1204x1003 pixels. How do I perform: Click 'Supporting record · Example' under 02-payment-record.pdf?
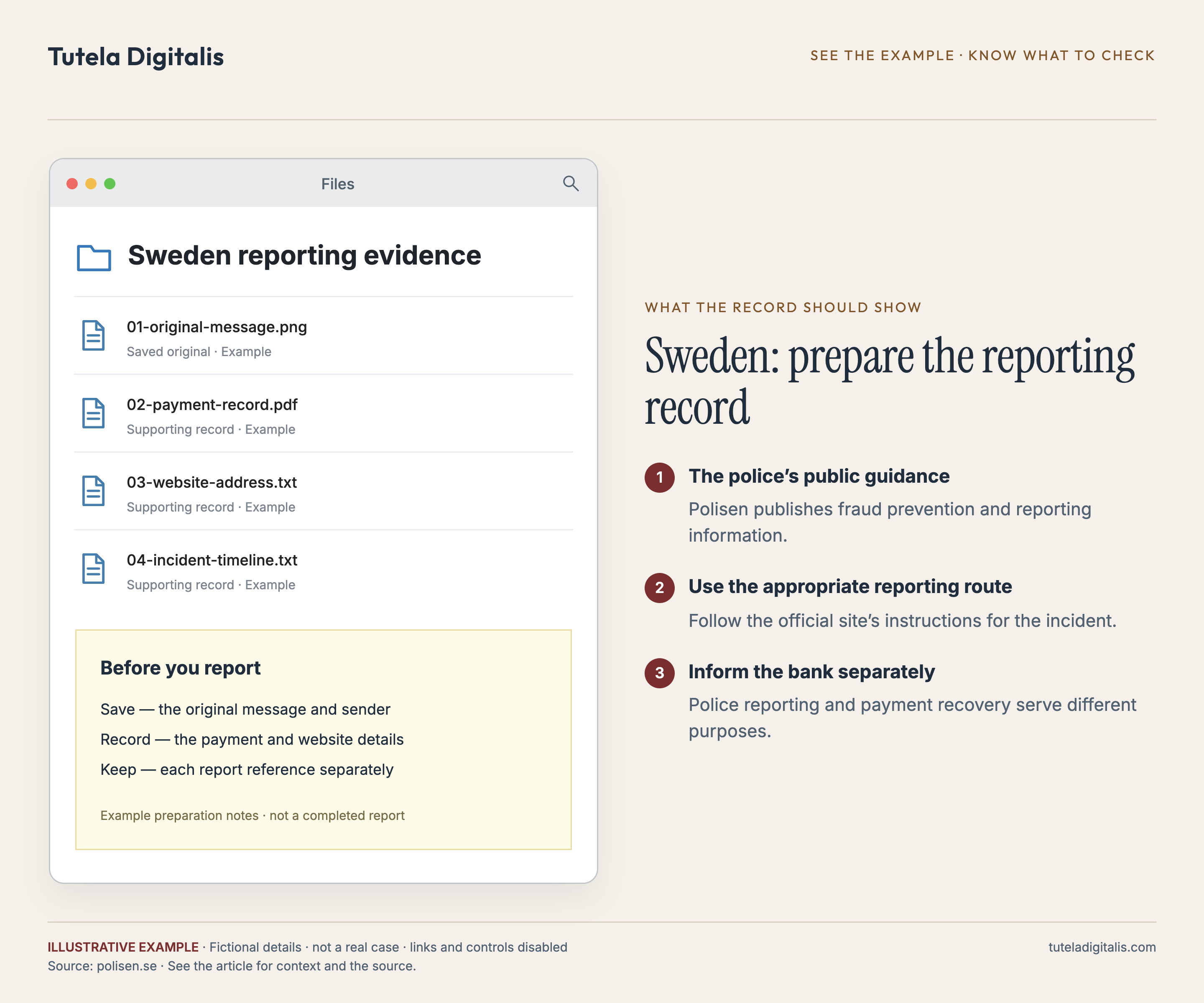tap(211, 429)
